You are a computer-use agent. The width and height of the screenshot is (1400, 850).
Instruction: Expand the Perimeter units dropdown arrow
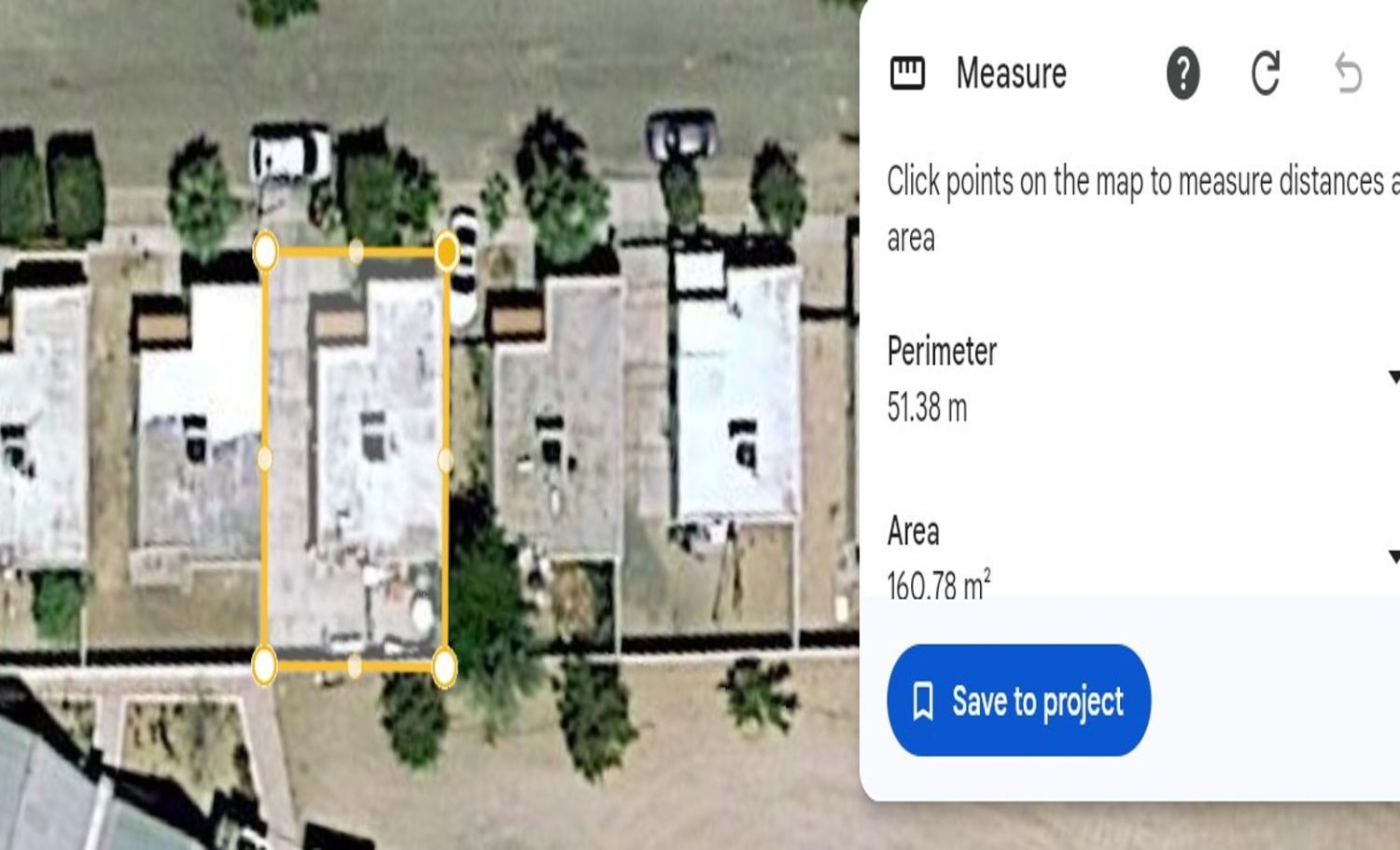[1393, 377]
